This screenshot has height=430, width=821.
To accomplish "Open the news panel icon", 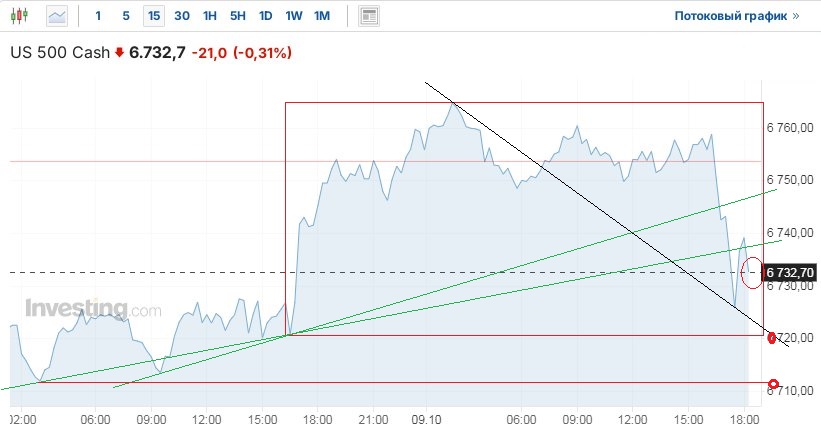I will pyautogui.click(x=369, y=16).
